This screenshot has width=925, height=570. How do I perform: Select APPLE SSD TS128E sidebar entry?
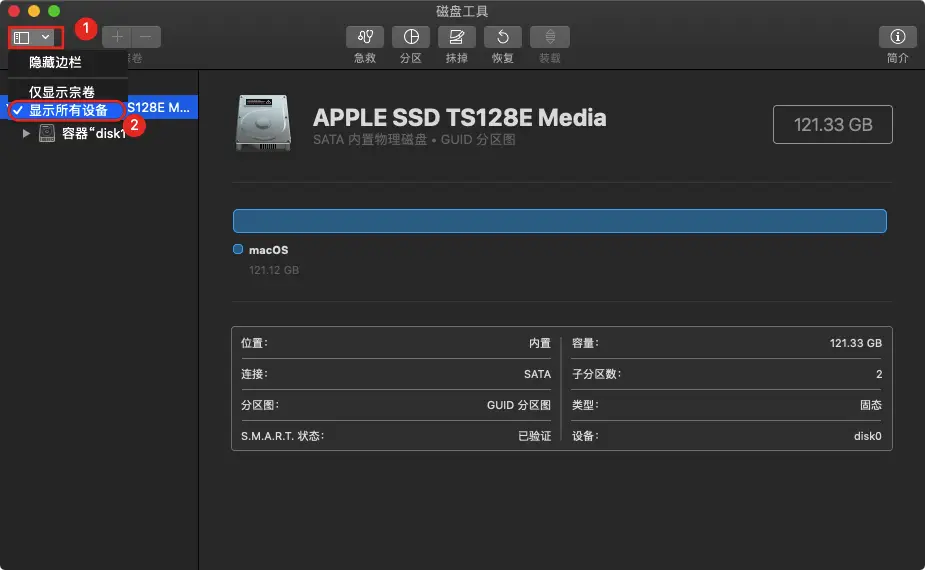coord(160,108)
